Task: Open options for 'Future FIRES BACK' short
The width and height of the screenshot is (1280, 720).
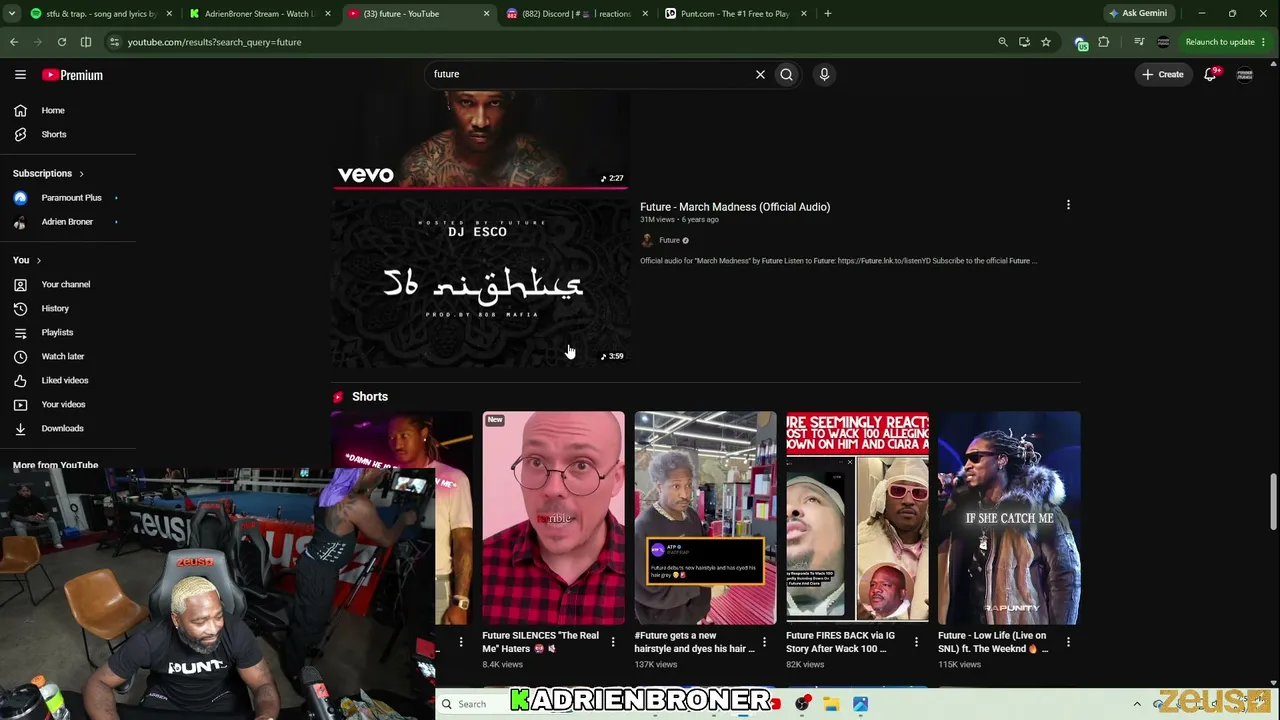Action: pyautogui.click(x=917, y=642)
